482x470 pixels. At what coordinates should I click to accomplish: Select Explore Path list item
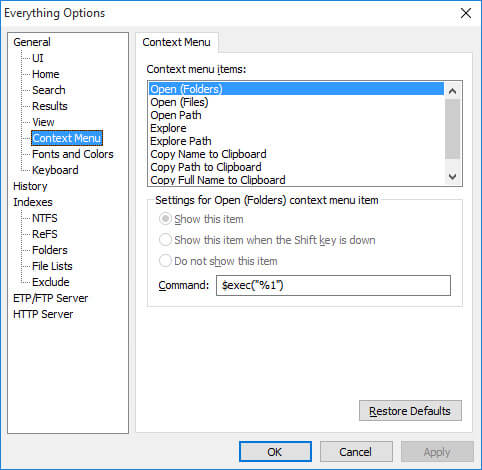296,141
